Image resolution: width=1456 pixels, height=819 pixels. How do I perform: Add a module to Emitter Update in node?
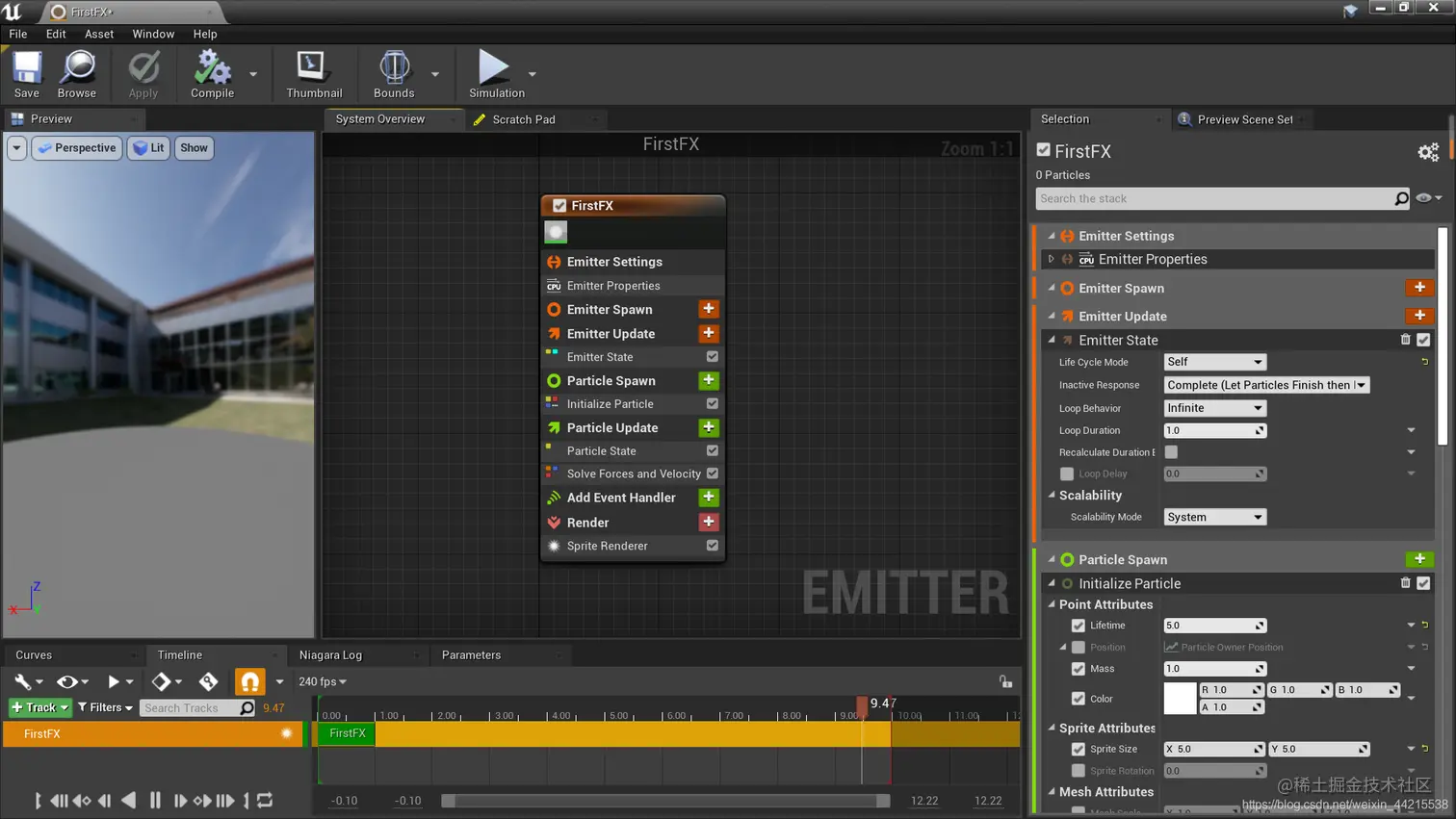pos(709,333)
